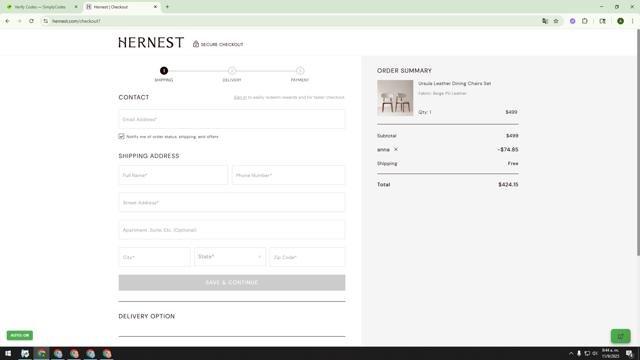Open the purple extension icon
Viewport: 640px width, 360px height.
[573, 21]
